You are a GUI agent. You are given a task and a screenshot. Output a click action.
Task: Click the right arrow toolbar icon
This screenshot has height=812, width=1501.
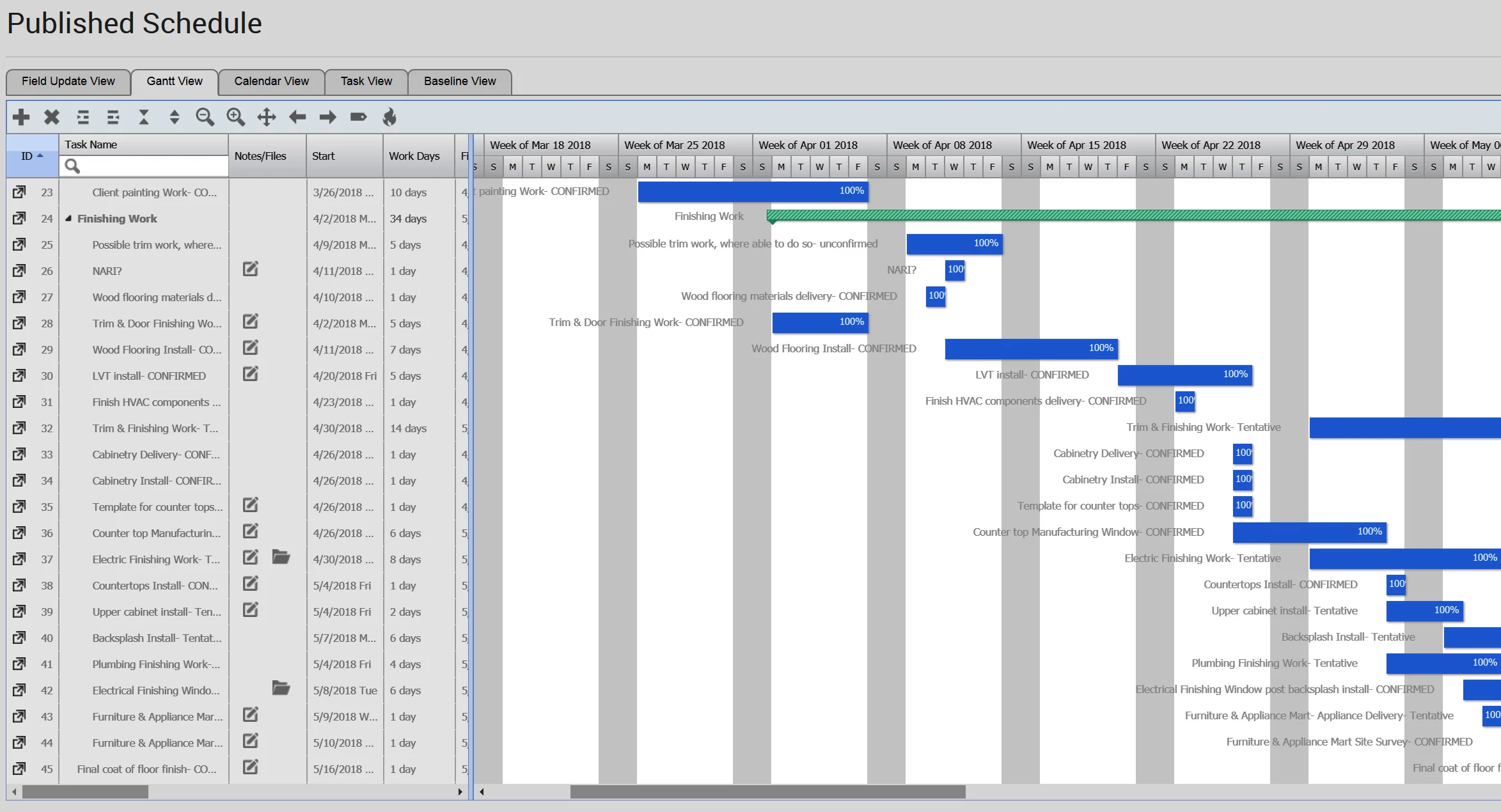[328, 117]
